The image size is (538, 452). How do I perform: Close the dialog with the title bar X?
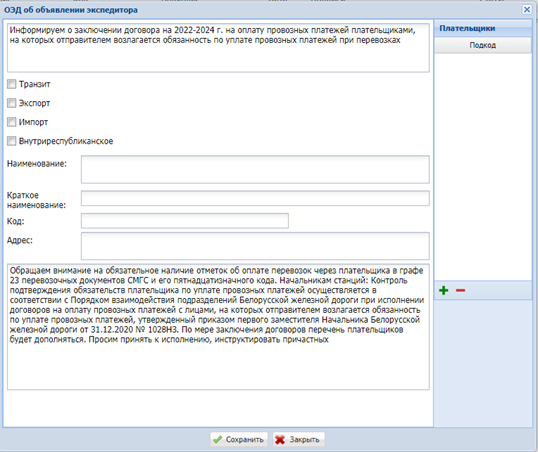click(x=527, y=10)
